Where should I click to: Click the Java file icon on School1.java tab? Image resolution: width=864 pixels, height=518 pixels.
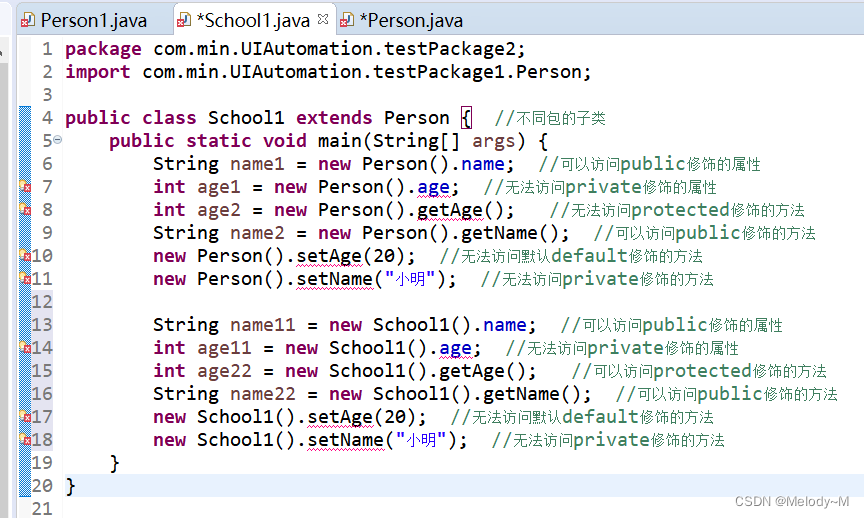(x=183, y=21)
